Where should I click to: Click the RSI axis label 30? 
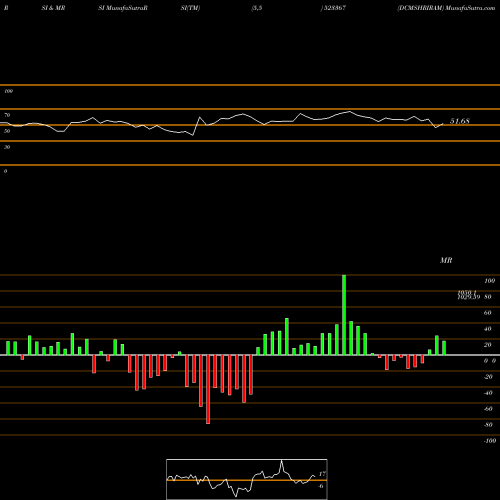tap(7, 147)
